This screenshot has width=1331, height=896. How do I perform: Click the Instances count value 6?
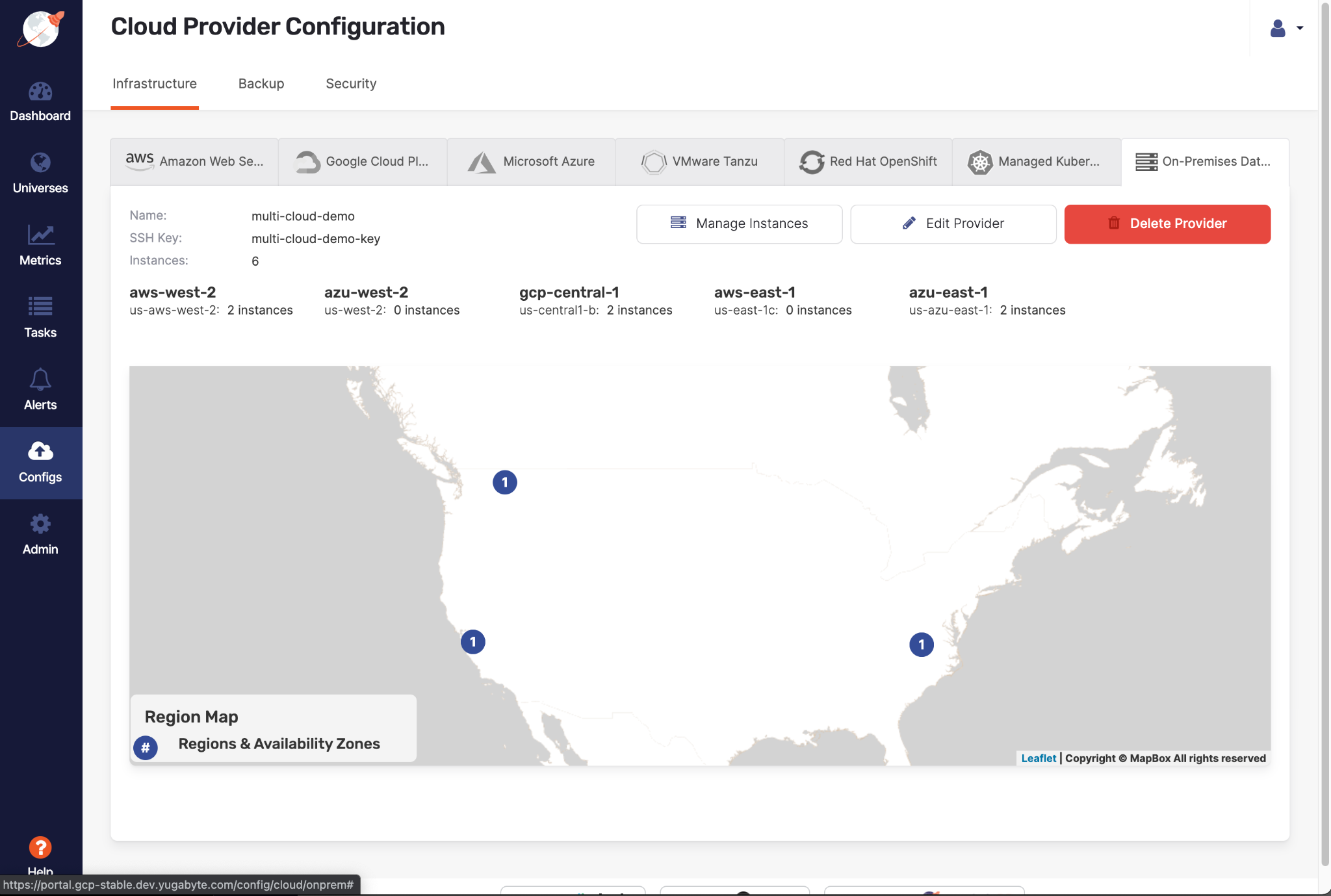255,261
